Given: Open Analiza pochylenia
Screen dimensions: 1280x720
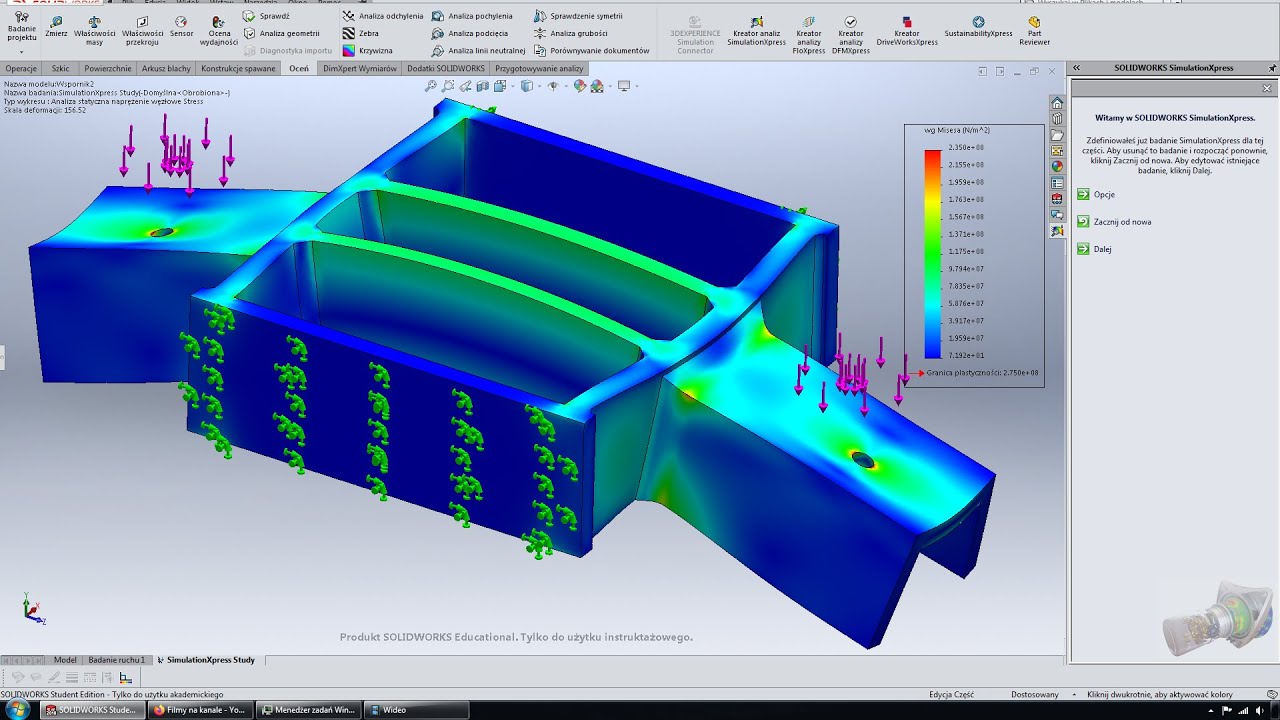Looking at the screenshot, I should pos(472,16).
